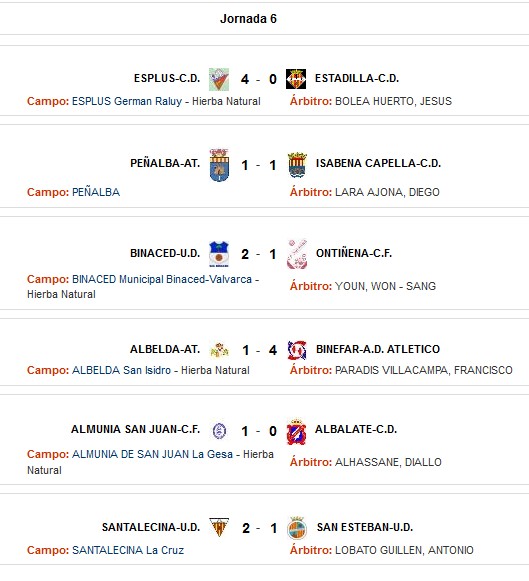Click the BINACED Municipal Binaced-Valvarca field link

(162, 279)
